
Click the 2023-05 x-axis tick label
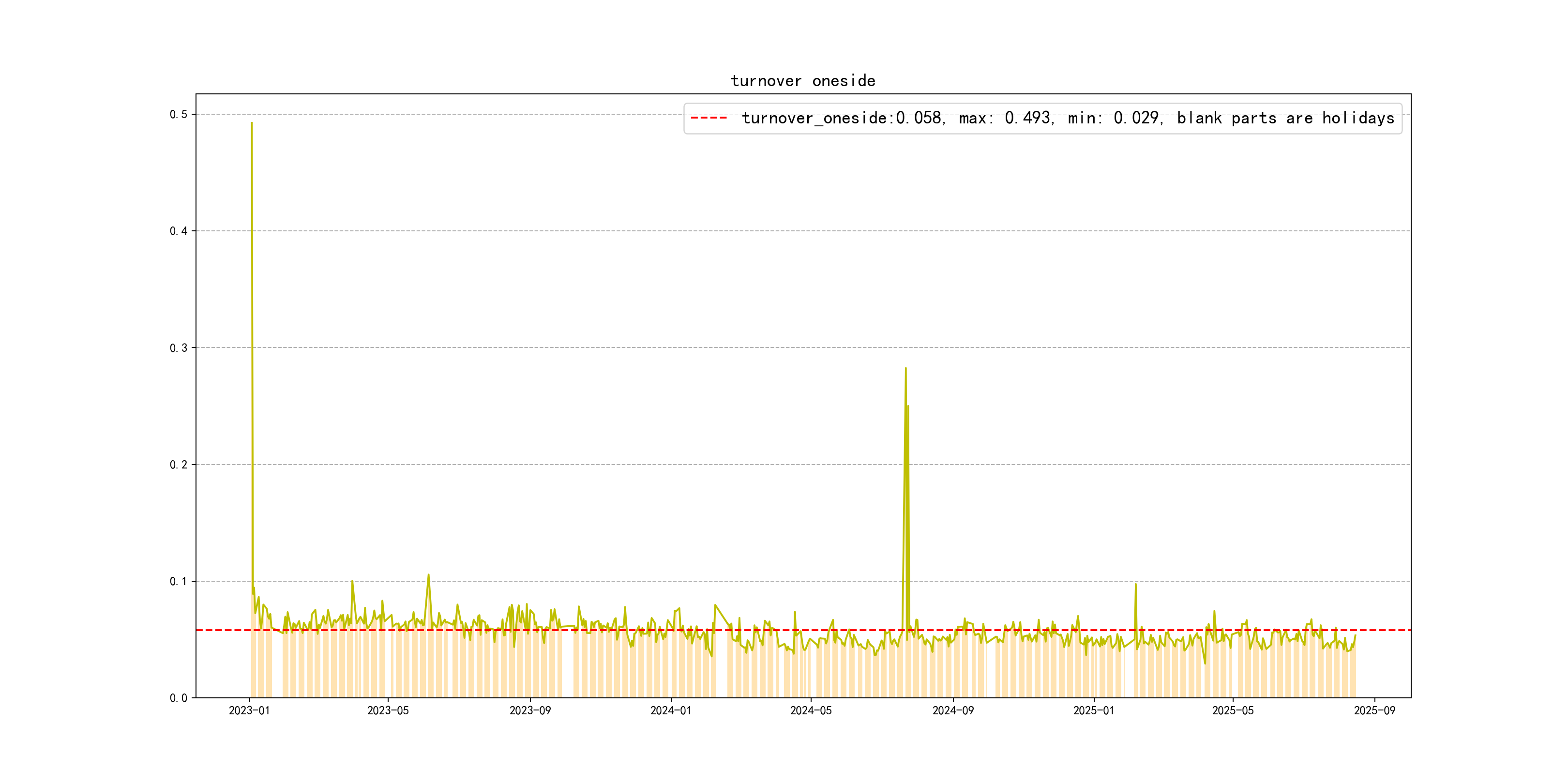coord(388,711)
